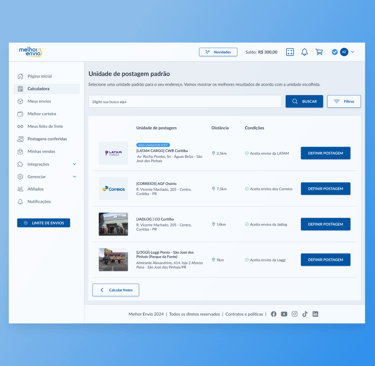375x366 pixels.
Task: Click the 'Aceita envios da LATAM' text
Action: pos(269,153)
